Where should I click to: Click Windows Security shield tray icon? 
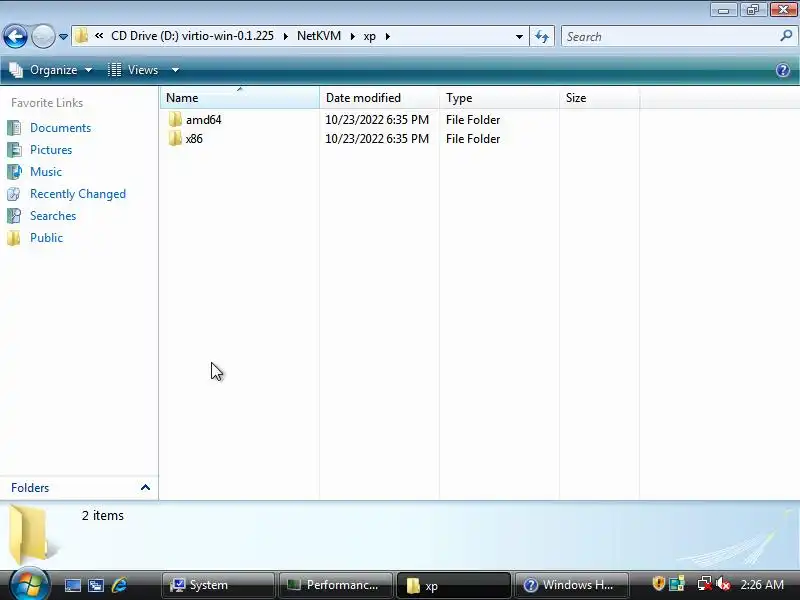coord(658,583)
